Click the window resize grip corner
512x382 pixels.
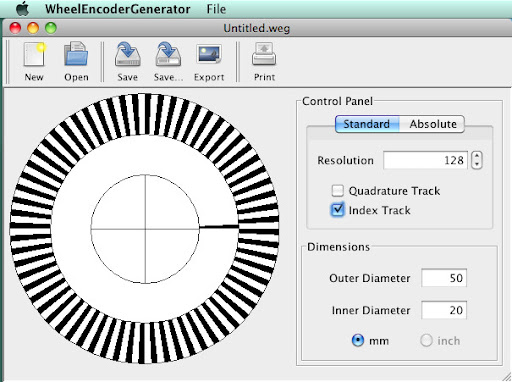[506, 377]
